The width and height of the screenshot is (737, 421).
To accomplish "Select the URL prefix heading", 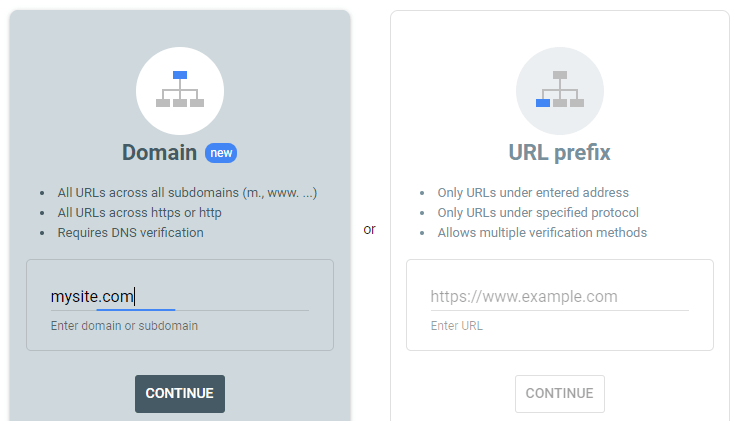I will [559, 153].
